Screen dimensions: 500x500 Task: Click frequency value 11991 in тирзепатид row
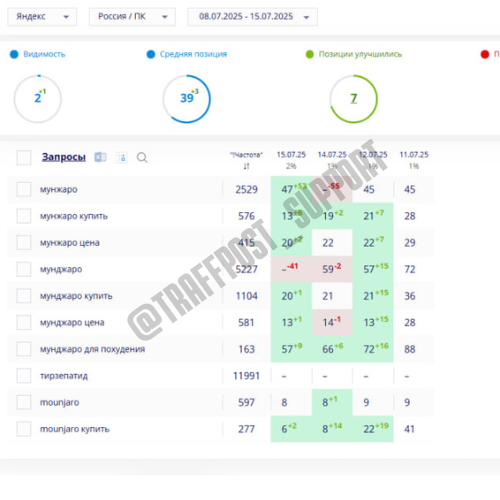tap(246, 376)
